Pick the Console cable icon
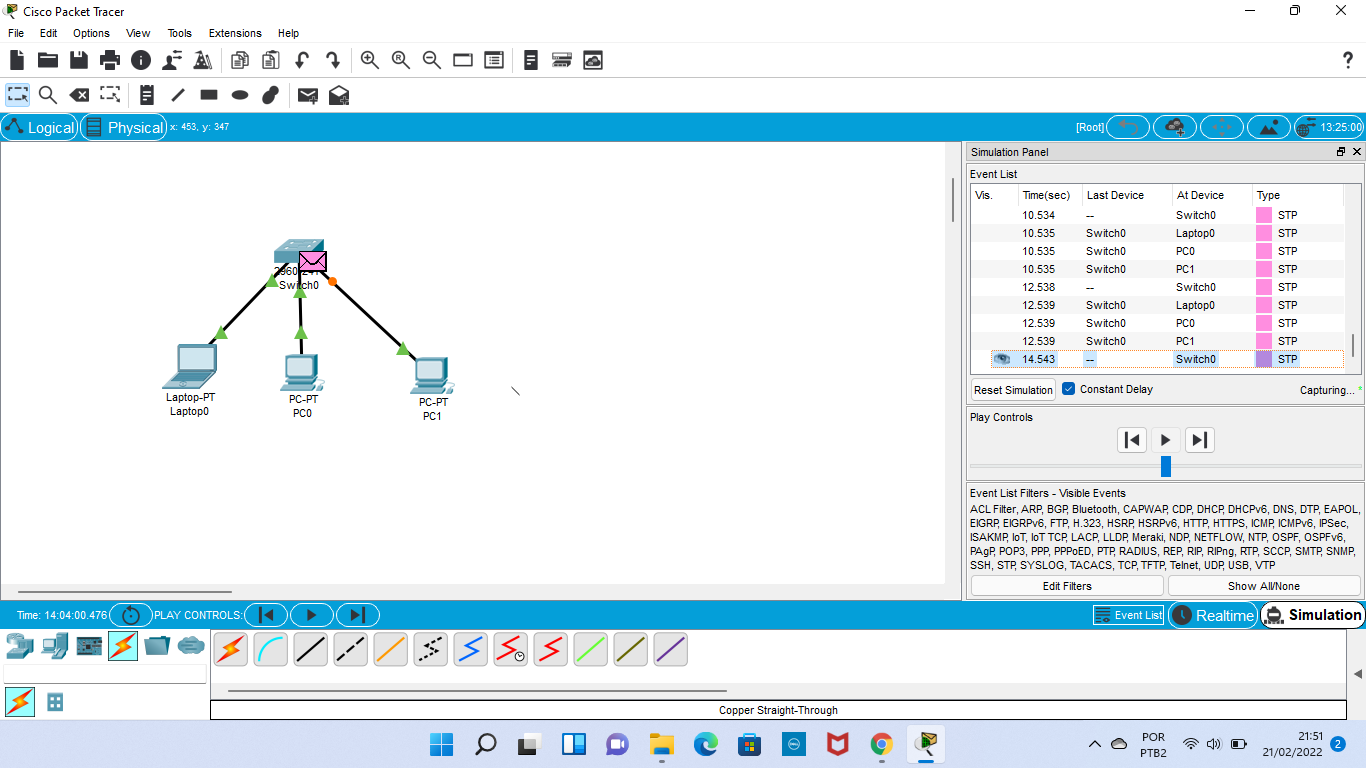1366x768 pixels. [271, 650]
